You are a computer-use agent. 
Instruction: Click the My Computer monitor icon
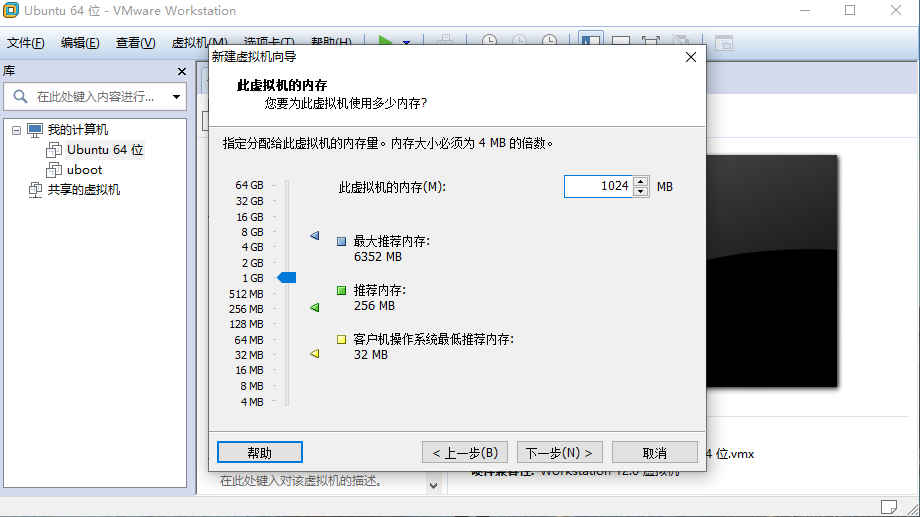pyautogui.click(x=35, y=130)
